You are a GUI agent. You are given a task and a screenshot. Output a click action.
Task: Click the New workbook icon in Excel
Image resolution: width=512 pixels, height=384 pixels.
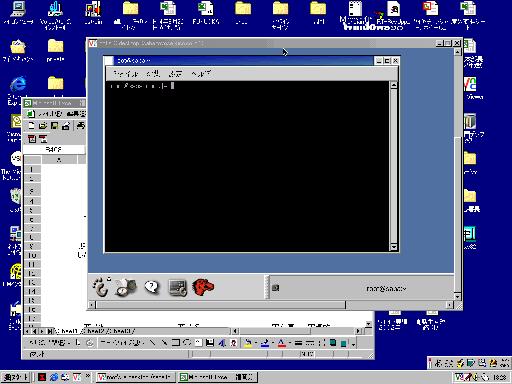click(x=31, y=126)
